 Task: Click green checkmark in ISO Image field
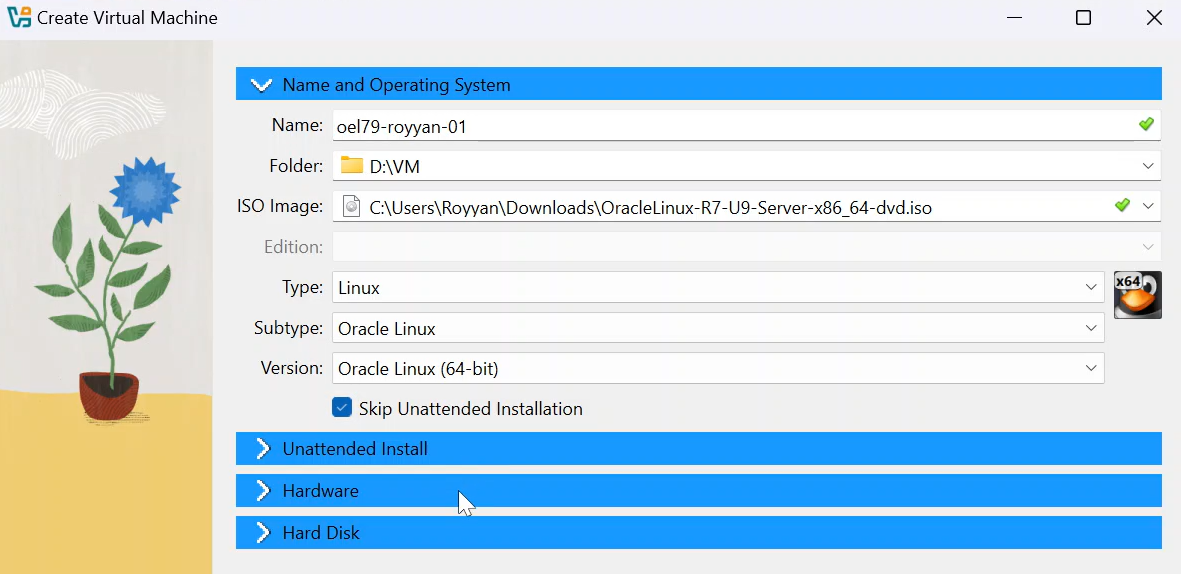point(1122,206)
